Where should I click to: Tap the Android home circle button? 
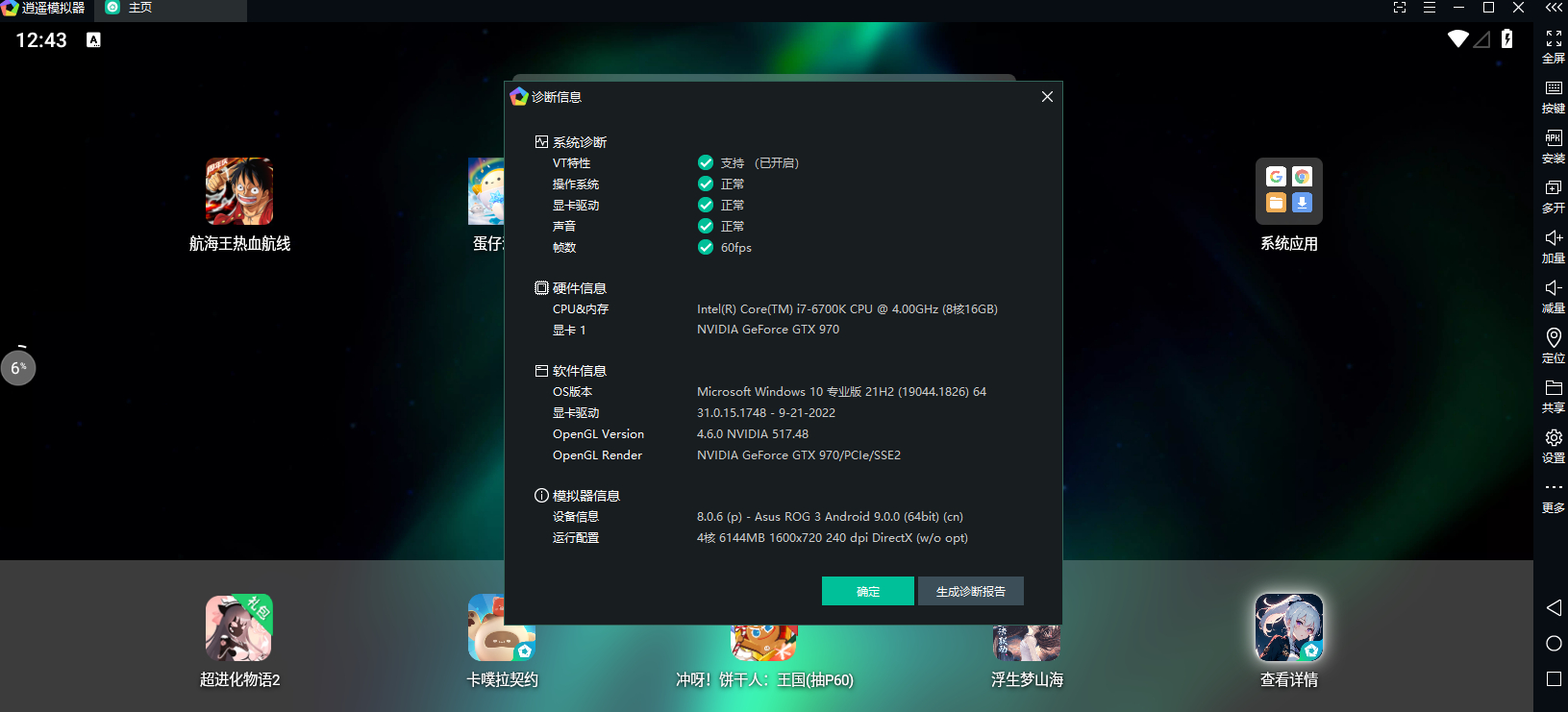(x=1554, y=643)
